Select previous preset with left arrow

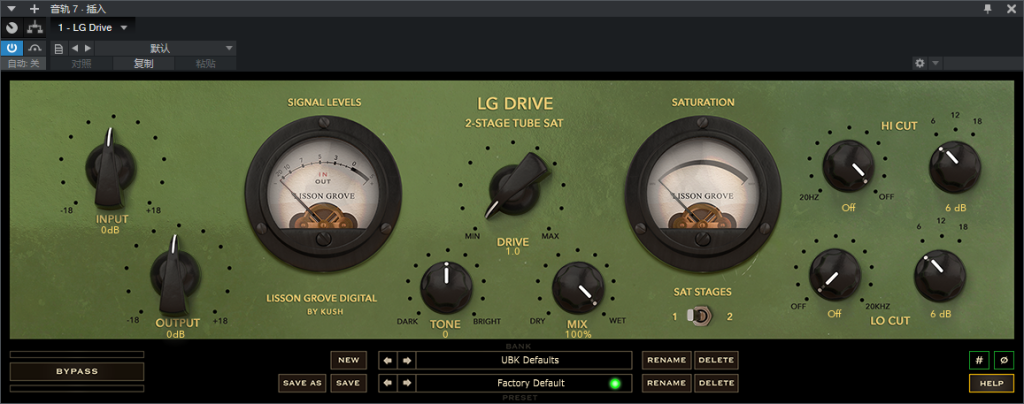389,383
